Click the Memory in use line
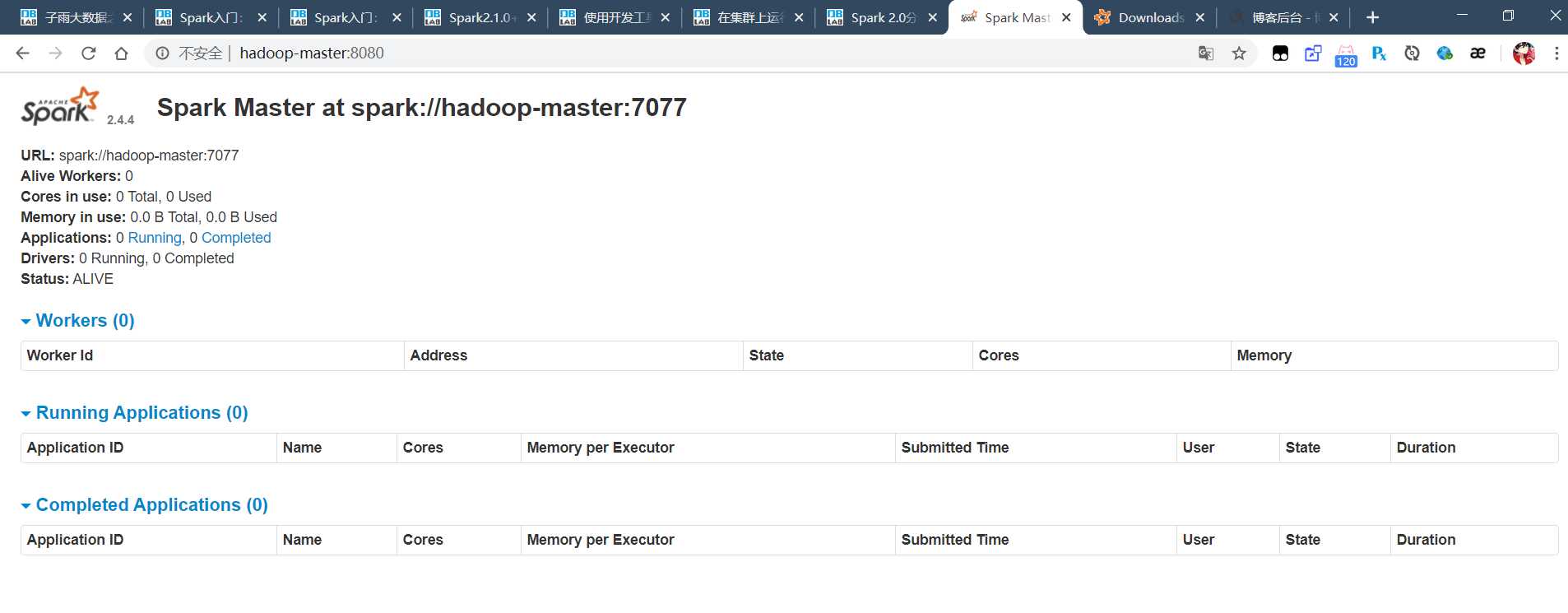The image size is (1568, 613). point(149,217)
